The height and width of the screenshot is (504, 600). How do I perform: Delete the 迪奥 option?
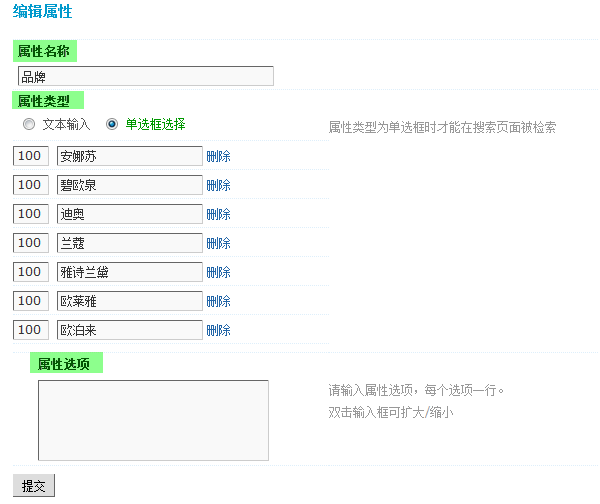point(218,214)
